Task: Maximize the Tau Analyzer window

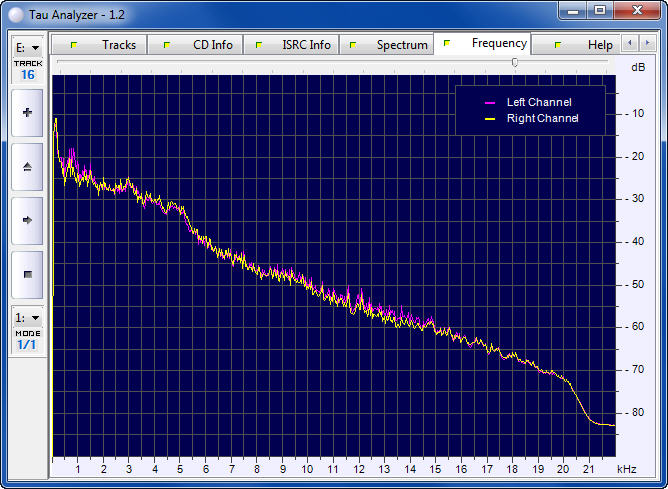Action: click(x=599, y=10)
